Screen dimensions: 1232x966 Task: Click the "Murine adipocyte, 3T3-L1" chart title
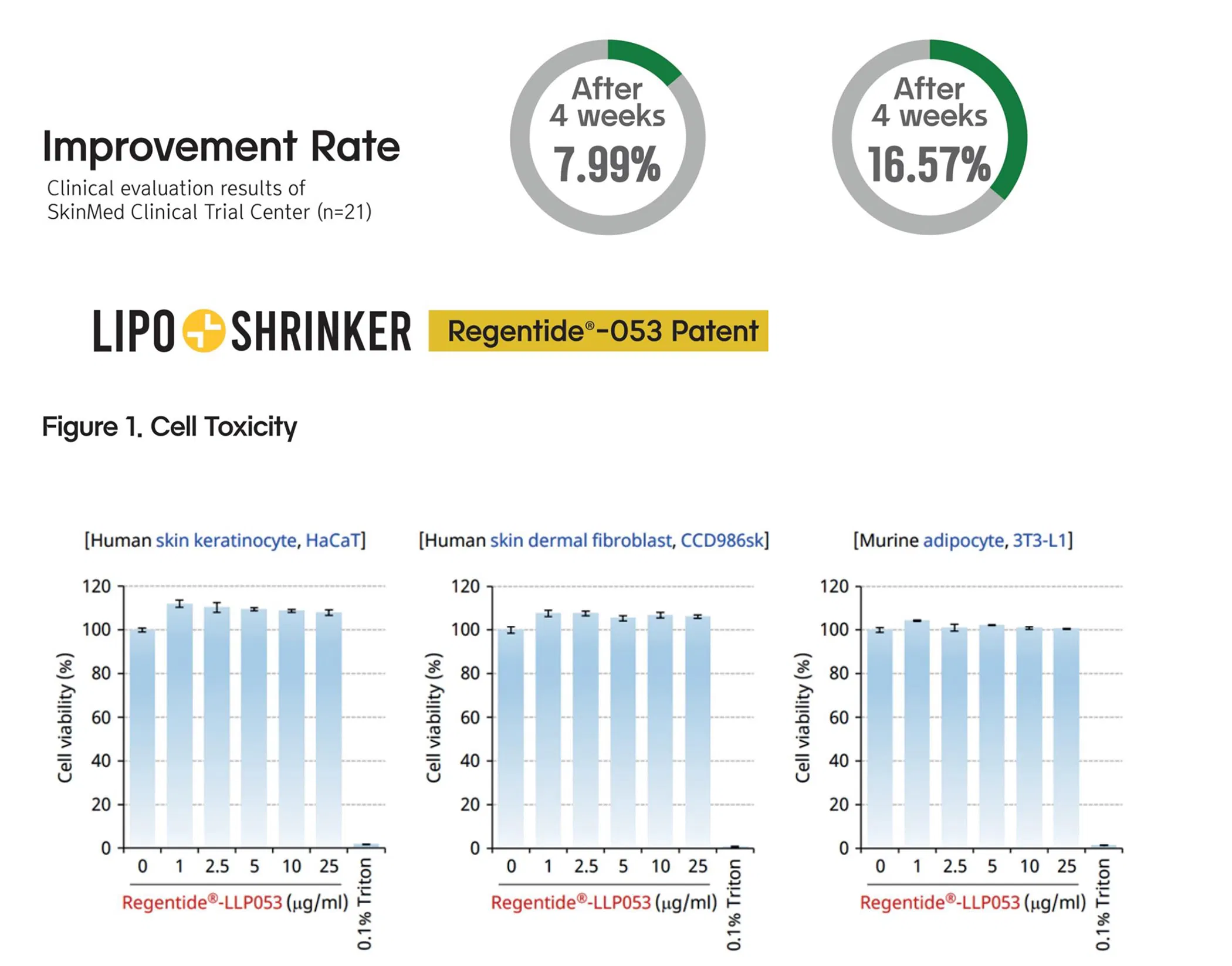point(963,540)
